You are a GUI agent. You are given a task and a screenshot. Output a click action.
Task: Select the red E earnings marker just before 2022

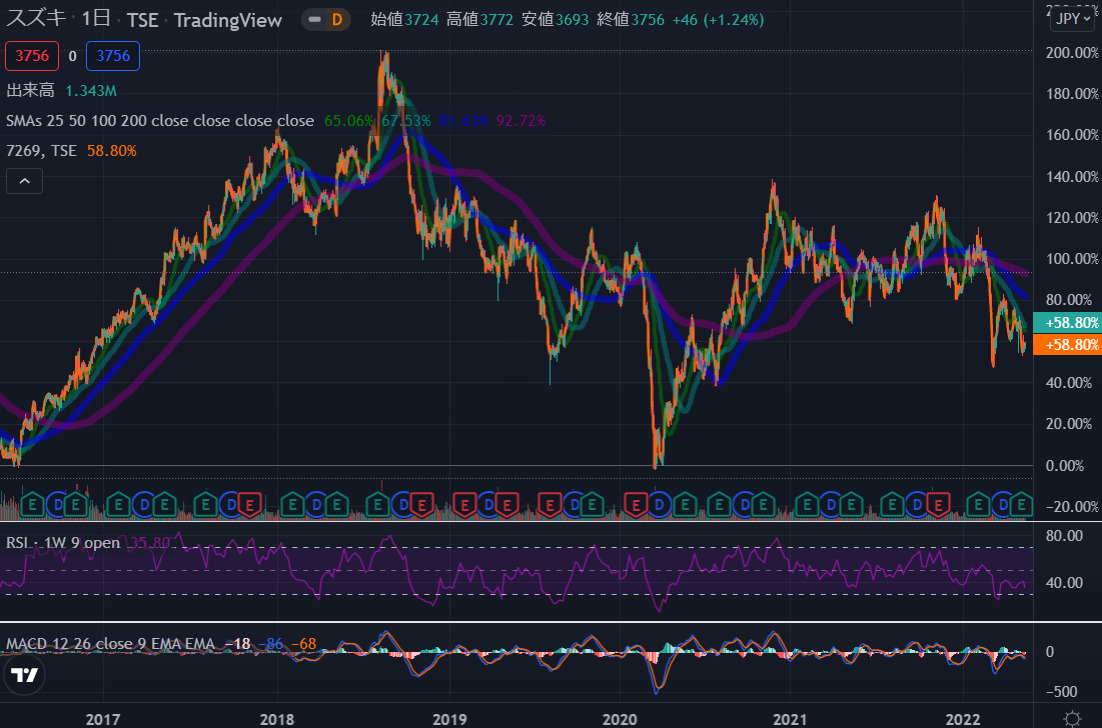point(937,505)
